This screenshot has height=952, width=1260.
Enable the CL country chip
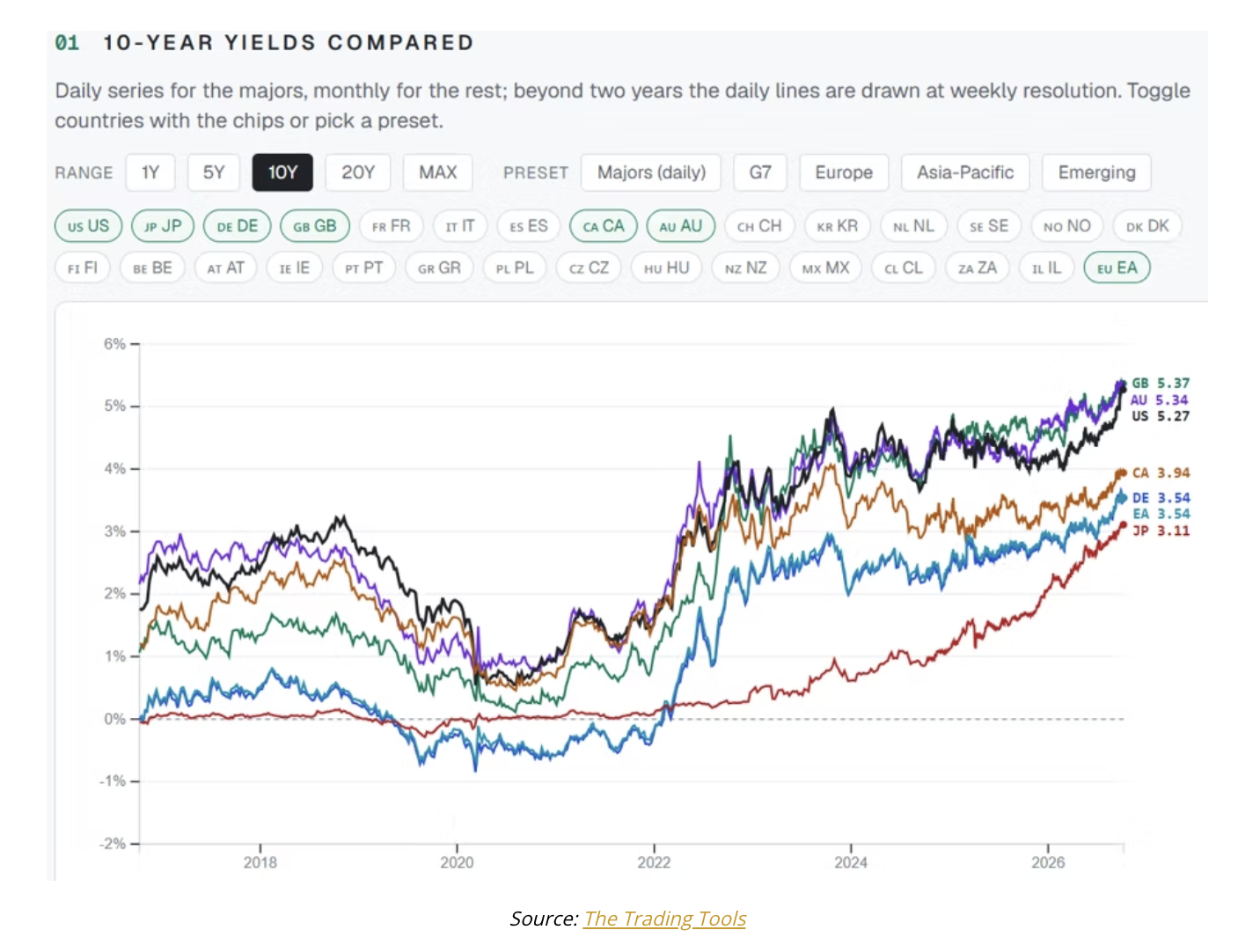(905, 267)
